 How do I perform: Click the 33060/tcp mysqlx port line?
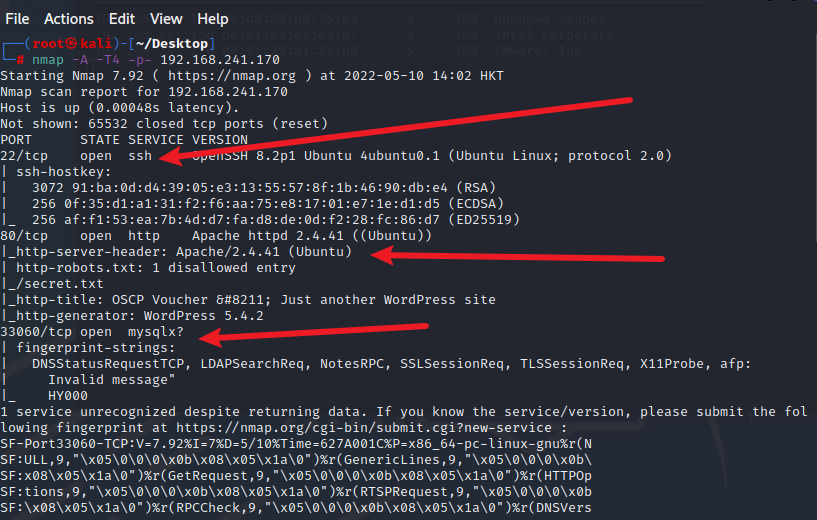click(x=92, y=332)
